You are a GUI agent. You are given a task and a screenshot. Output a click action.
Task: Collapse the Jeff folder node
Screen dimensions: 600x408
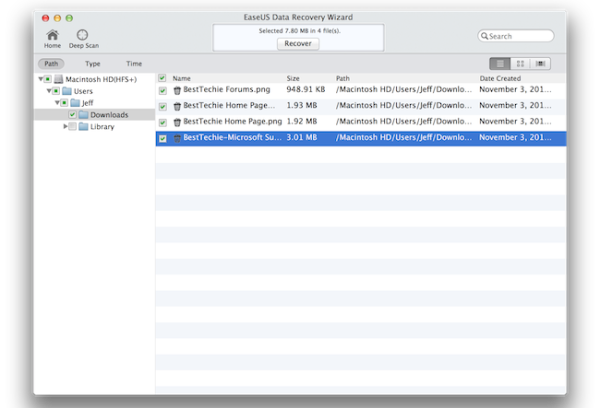[57, 103]
